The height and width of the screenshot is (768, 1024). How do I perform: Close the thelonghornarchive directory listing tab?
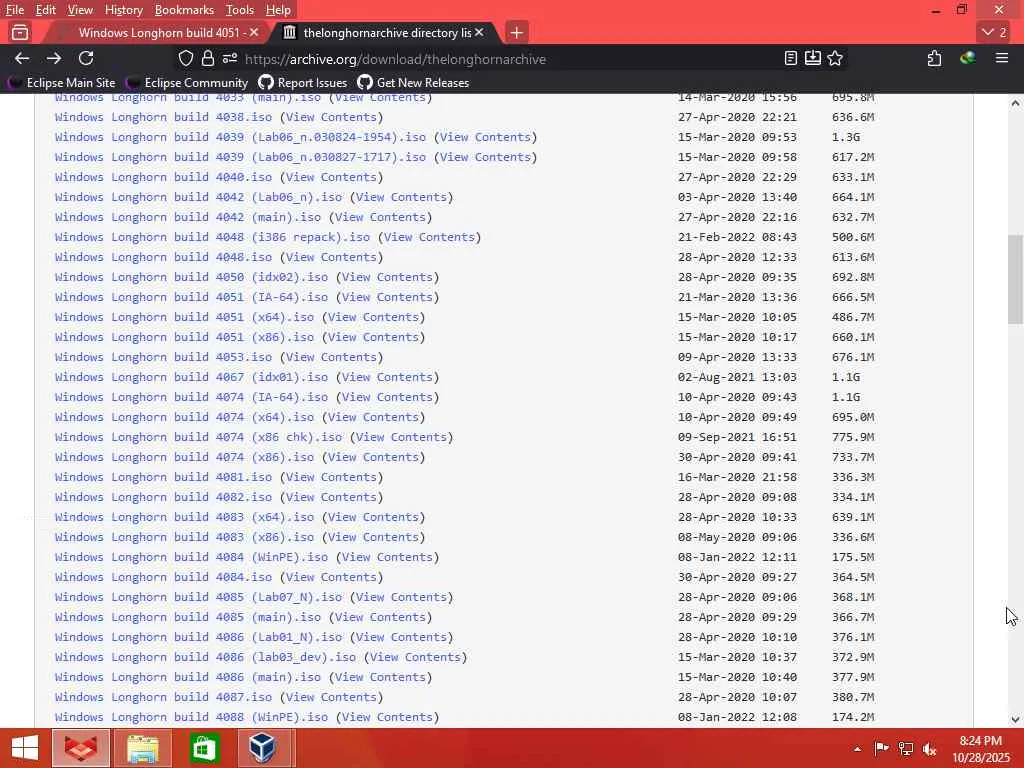(x=479, y=32)
